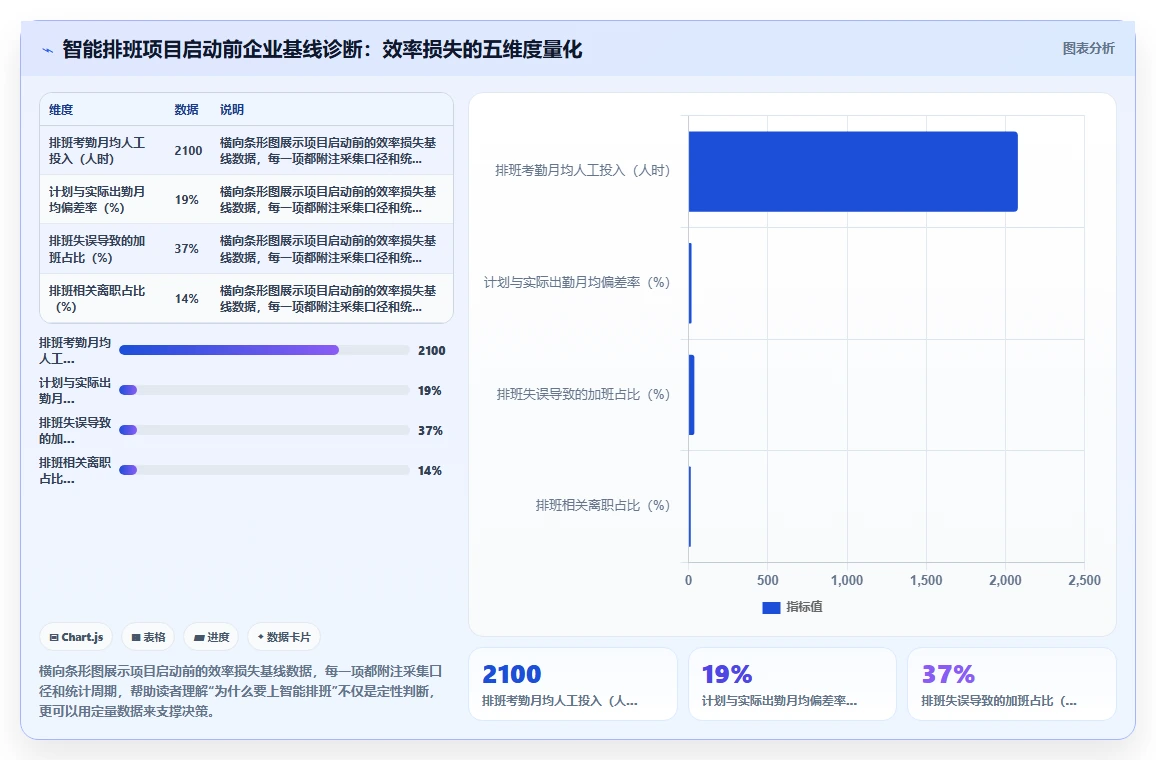Viewport: 1156px width, 760px height.
Task: Select the 表格 tag chip
Action: (148, 637)
